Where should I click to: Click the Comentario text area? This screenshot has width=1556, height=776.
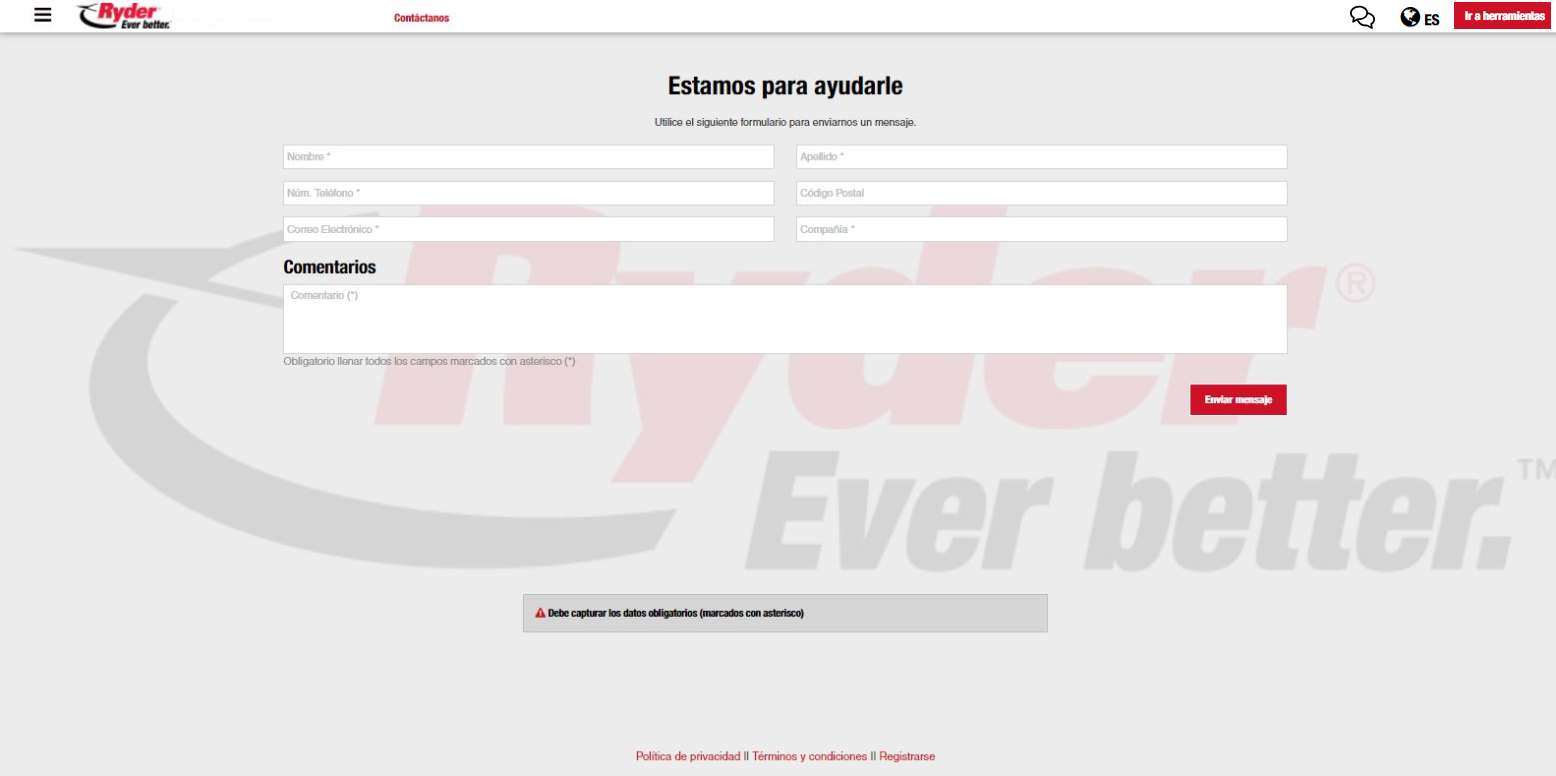coord(785,319)
